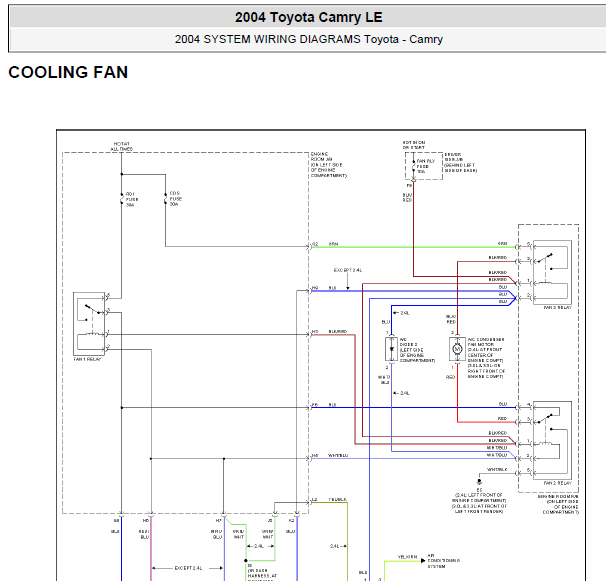Click the "WHT/BLU" label beside connector H8
The width and height of the screenshot is (606, 581).
coord(338,455)
